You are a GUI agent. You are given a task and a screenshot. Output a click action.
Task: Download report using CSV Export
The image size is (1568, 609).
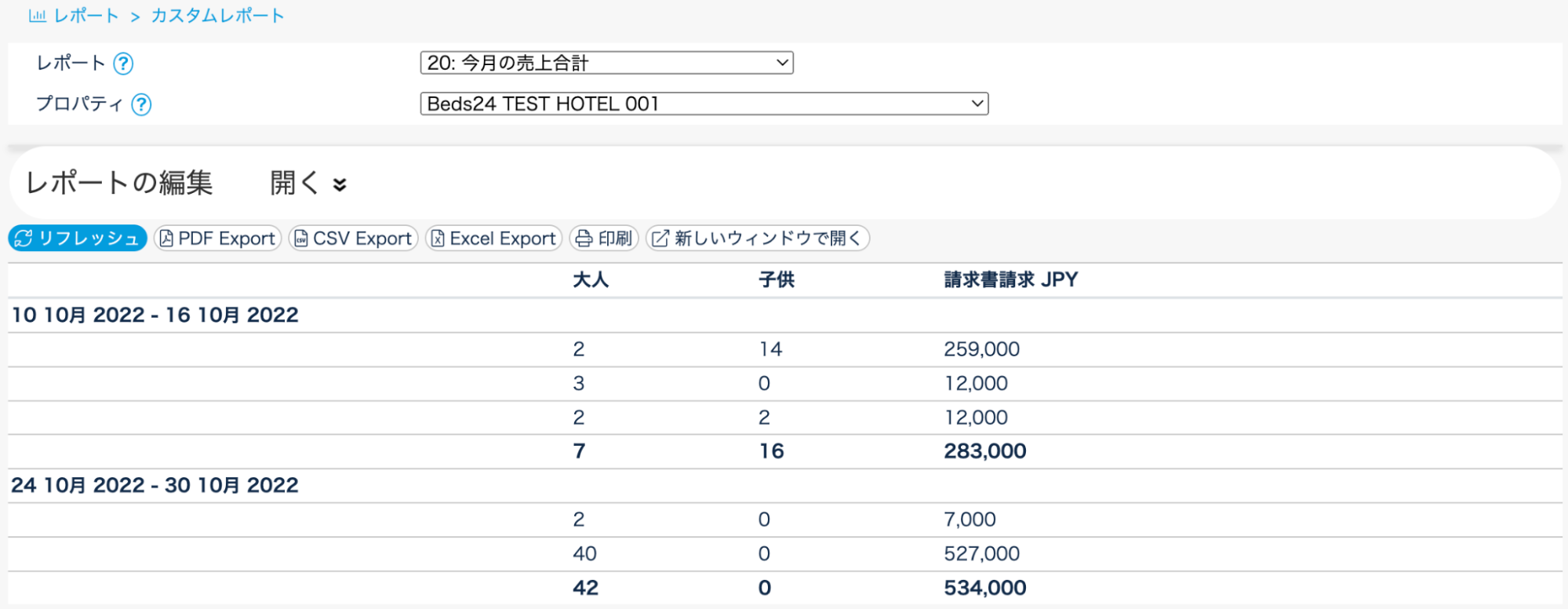click(x=353, y=239)
